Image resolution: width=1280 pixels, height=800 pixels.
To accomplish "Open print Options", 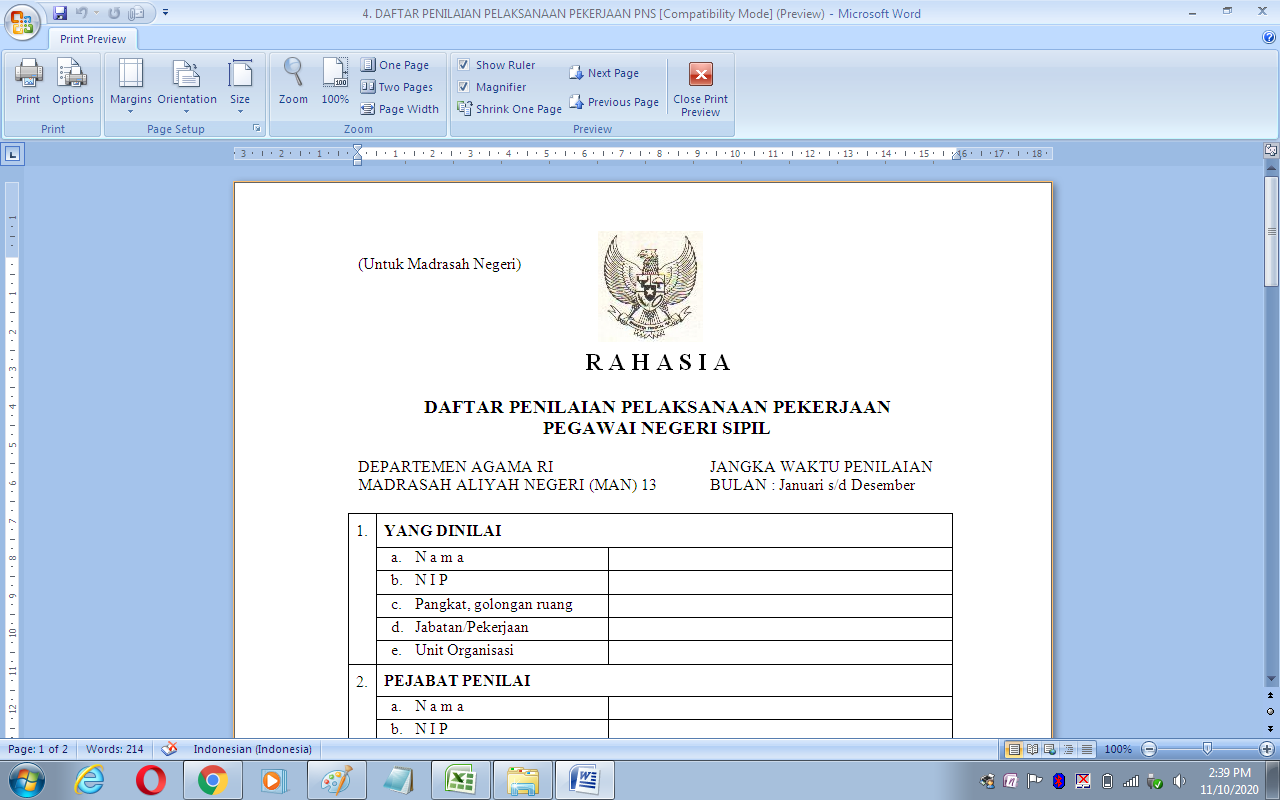I will point(72,85).
